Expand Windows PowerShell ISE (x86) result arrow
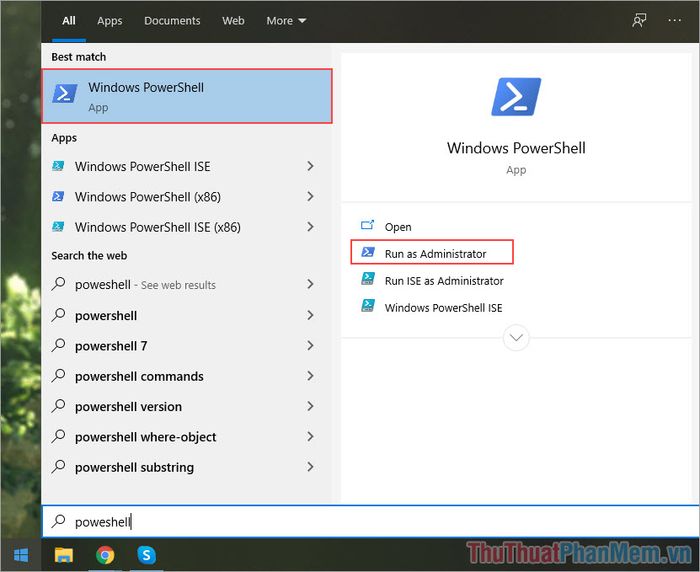Image resolution: width=700 pixels, height=572 pixels. [310, 227]
